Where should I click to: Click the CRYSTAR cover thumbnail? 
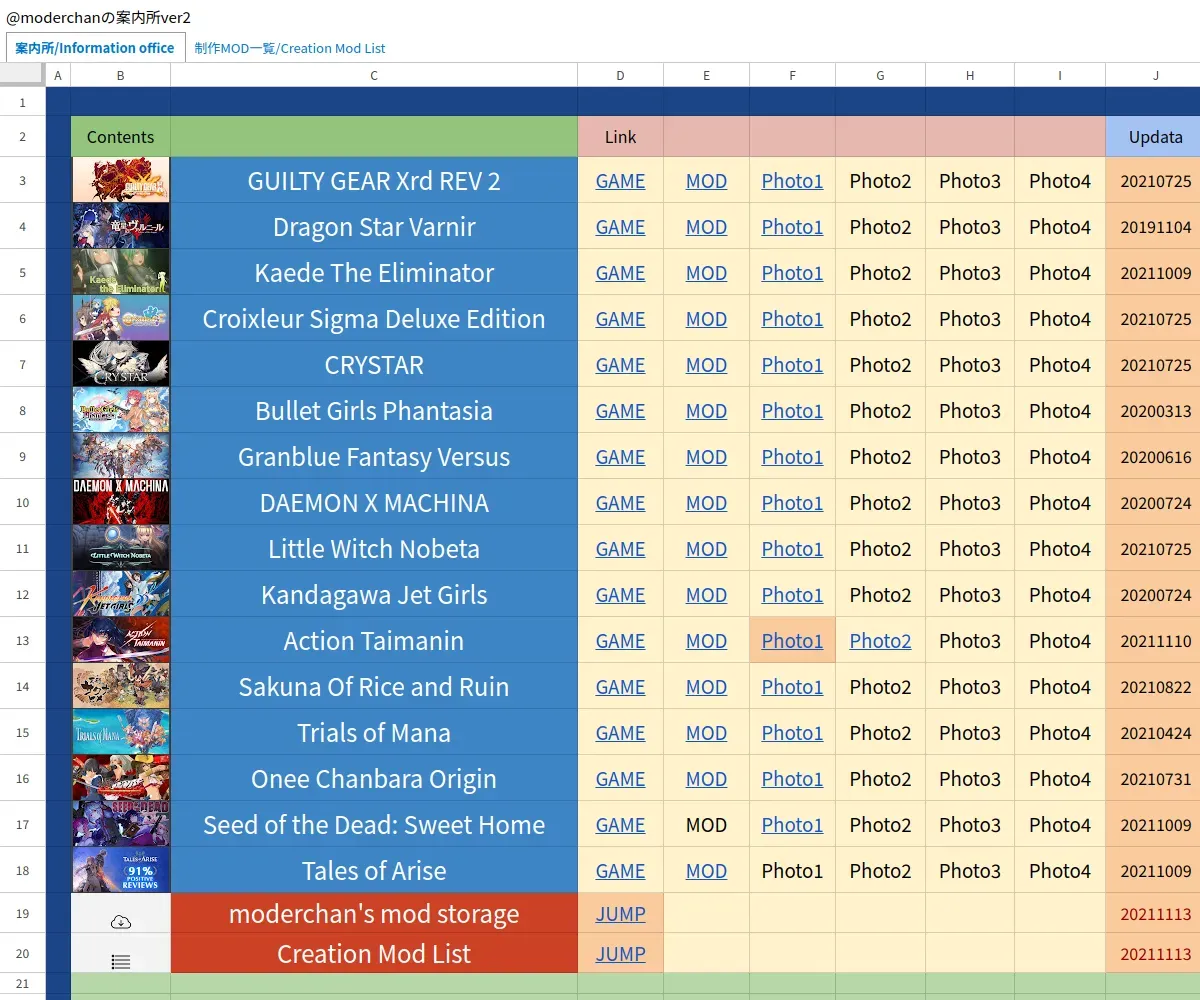[121, 364]
